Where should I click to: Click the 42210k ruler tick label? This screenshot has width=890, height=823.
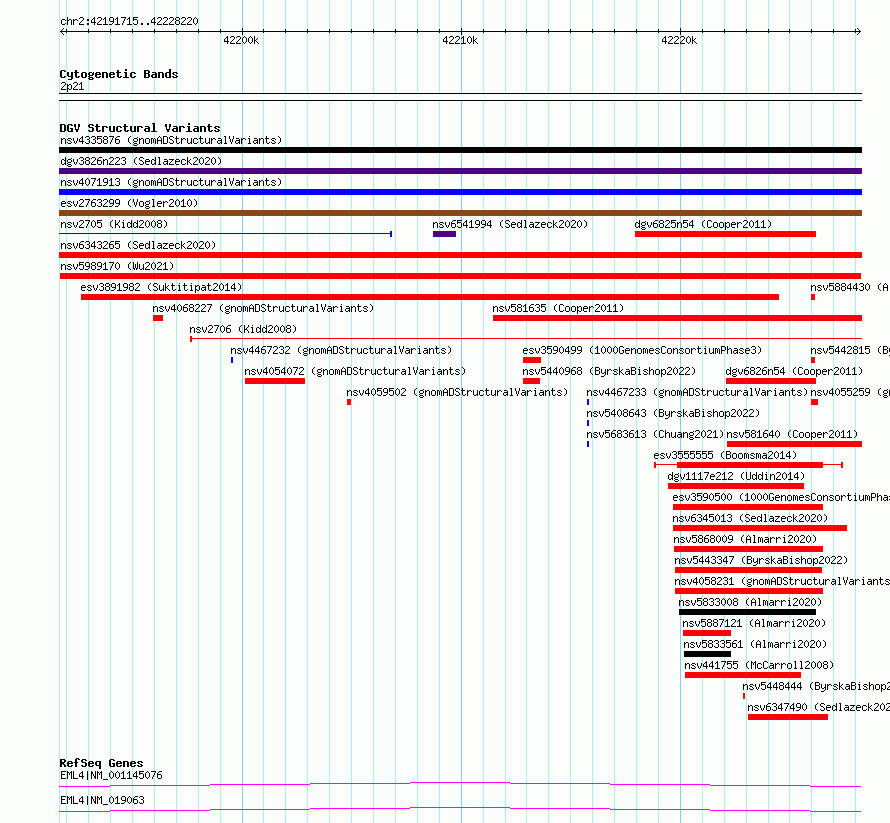point(460,40)
